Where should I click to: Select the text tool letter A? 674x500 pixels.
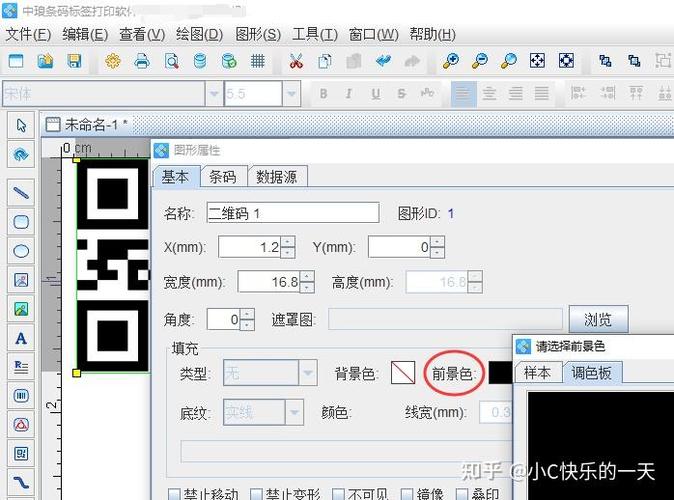[21, 338]
